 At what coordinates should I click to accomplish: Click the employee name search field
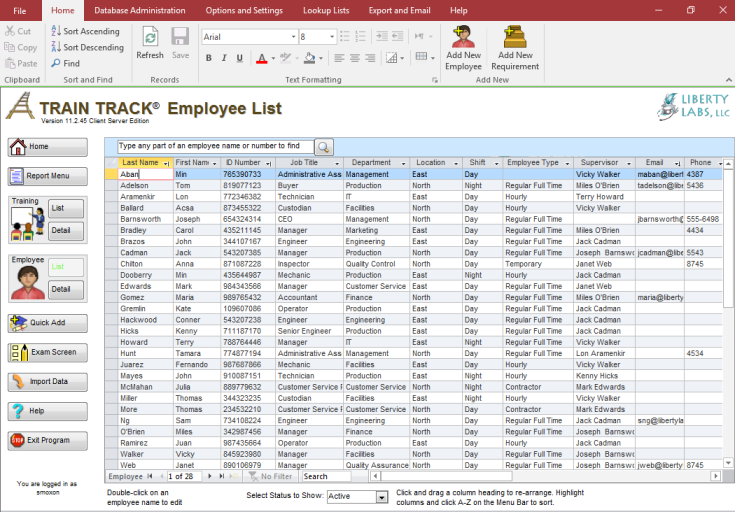click(x=215, y=147)
